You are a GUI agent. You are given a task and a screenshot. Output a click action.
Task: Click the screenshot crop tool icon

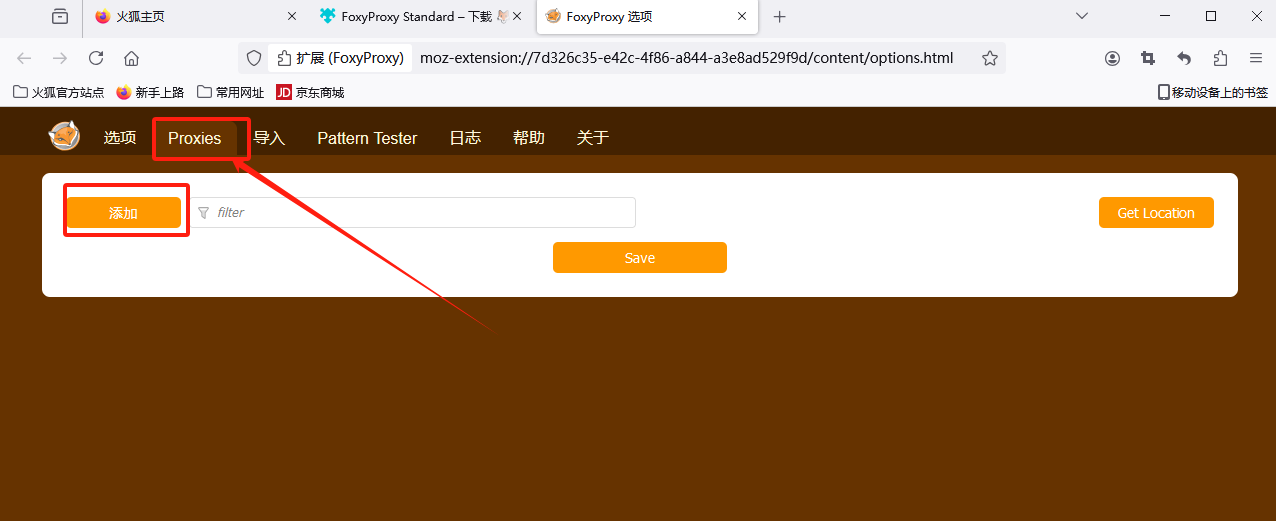pos(1148,58)
